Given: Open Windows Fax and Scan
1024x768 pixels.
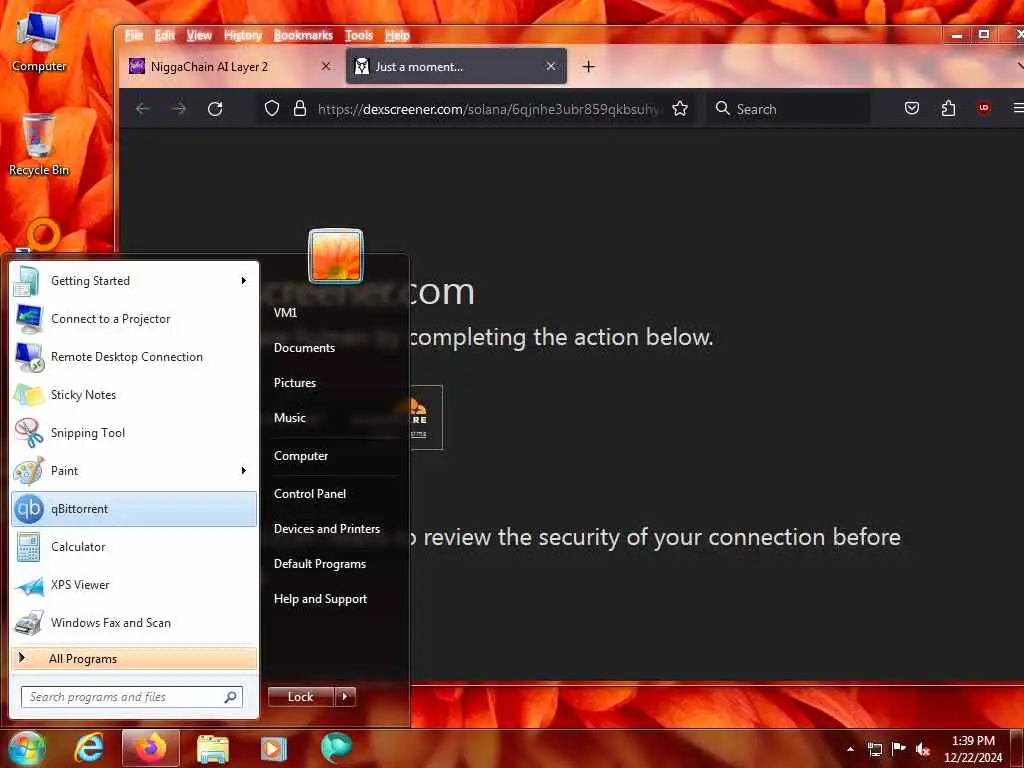Looking at the screenshot, I should pyautogui.click(x=134, y=622).
